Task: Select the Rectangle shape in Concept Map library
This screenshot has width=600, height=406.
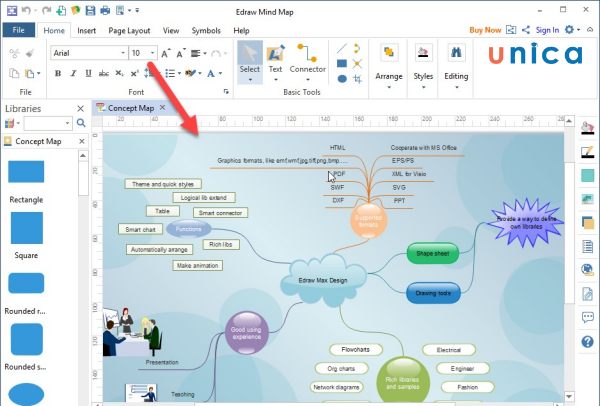Action: [x=26, y=172]
